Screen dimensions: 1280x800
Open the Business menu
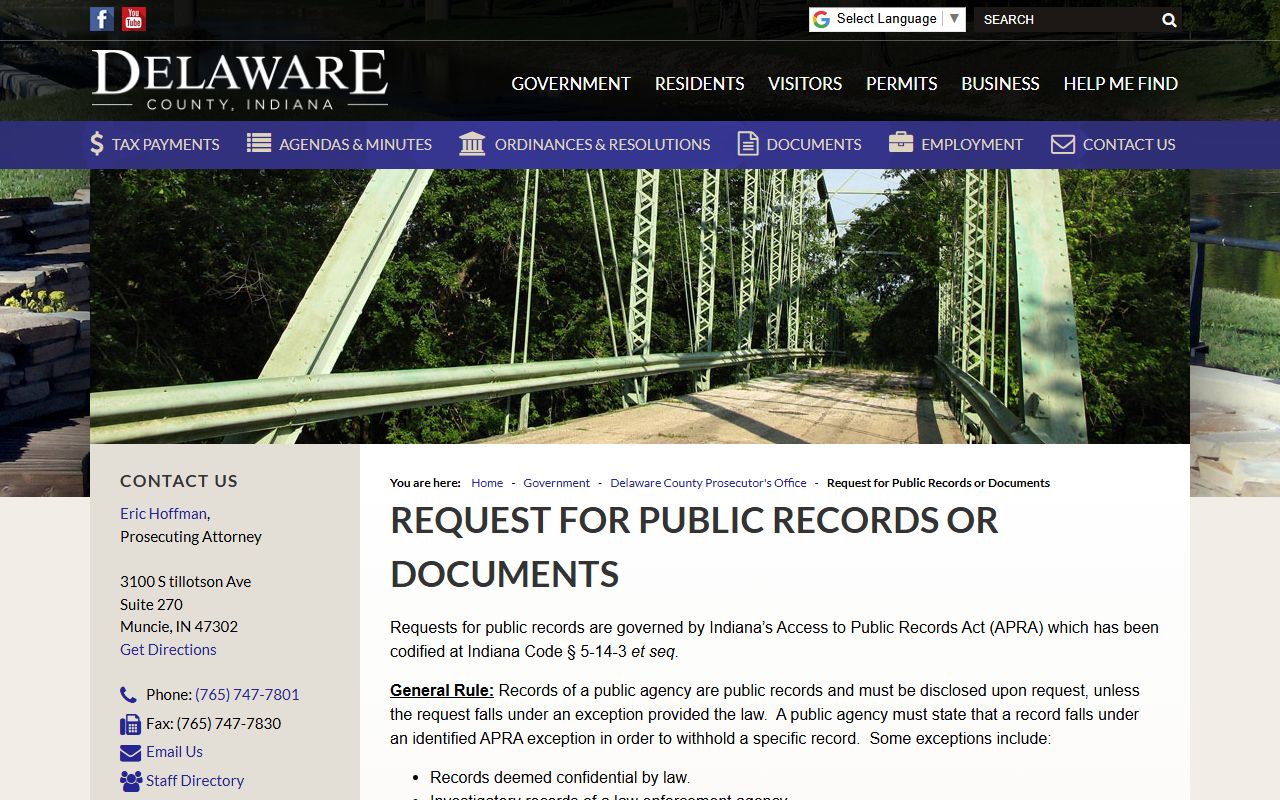pyautogui.click(x=1000, y=84)
